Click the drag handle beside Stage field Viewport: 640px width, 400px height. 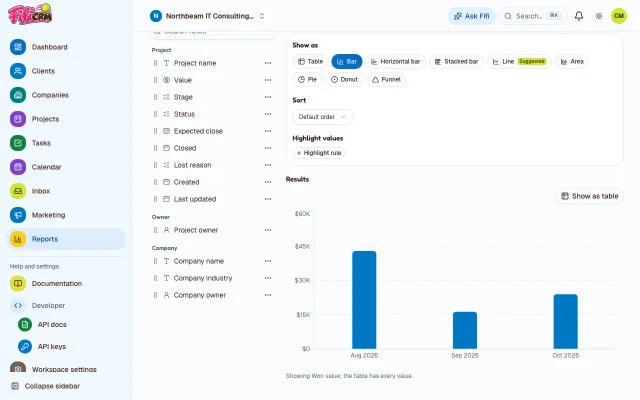[x=155, y=97]
